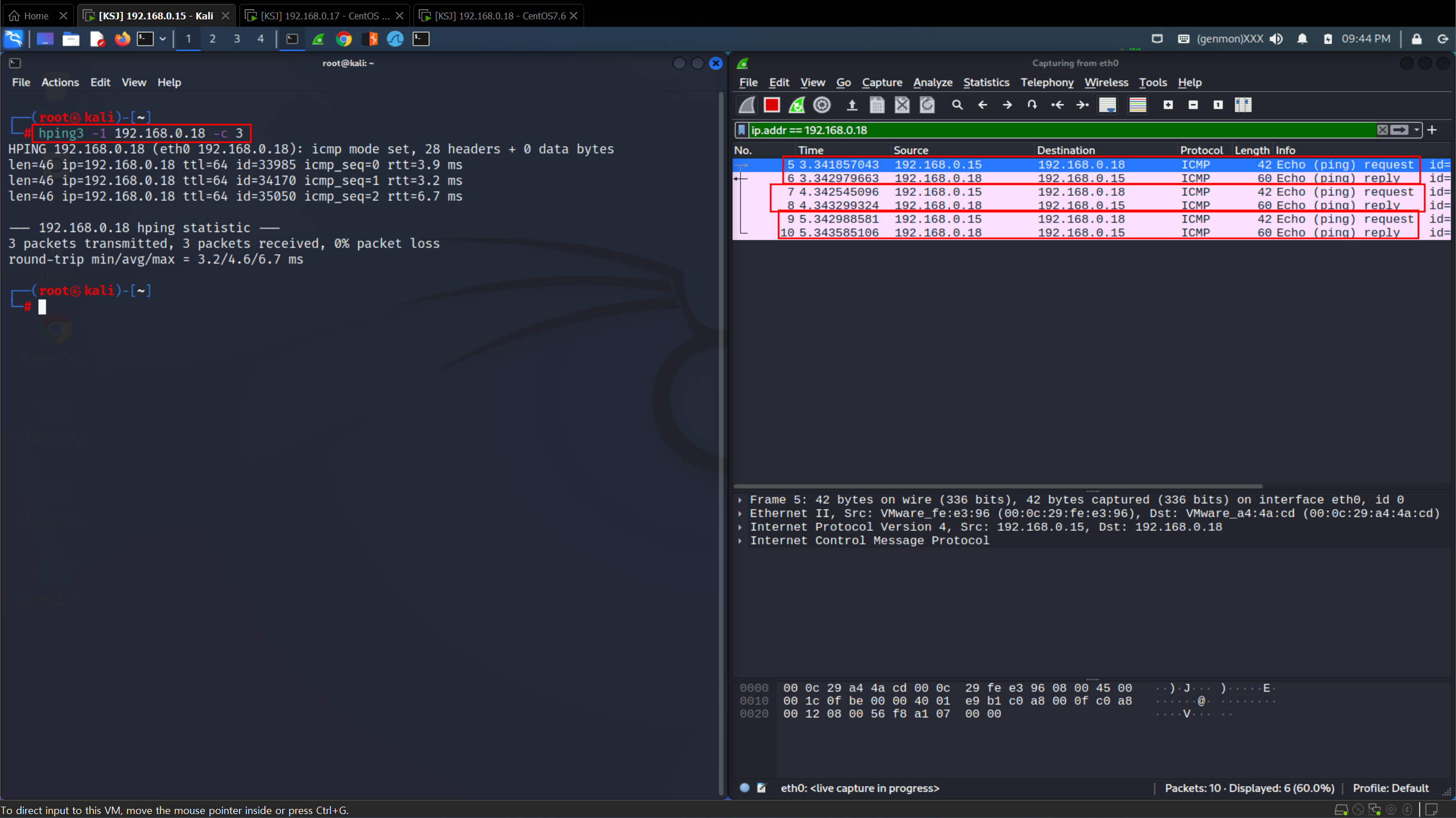Apply the display filter arrow button
Image resolution: width=1456 pixels, height=818 pixels.
coord(1400,130)
